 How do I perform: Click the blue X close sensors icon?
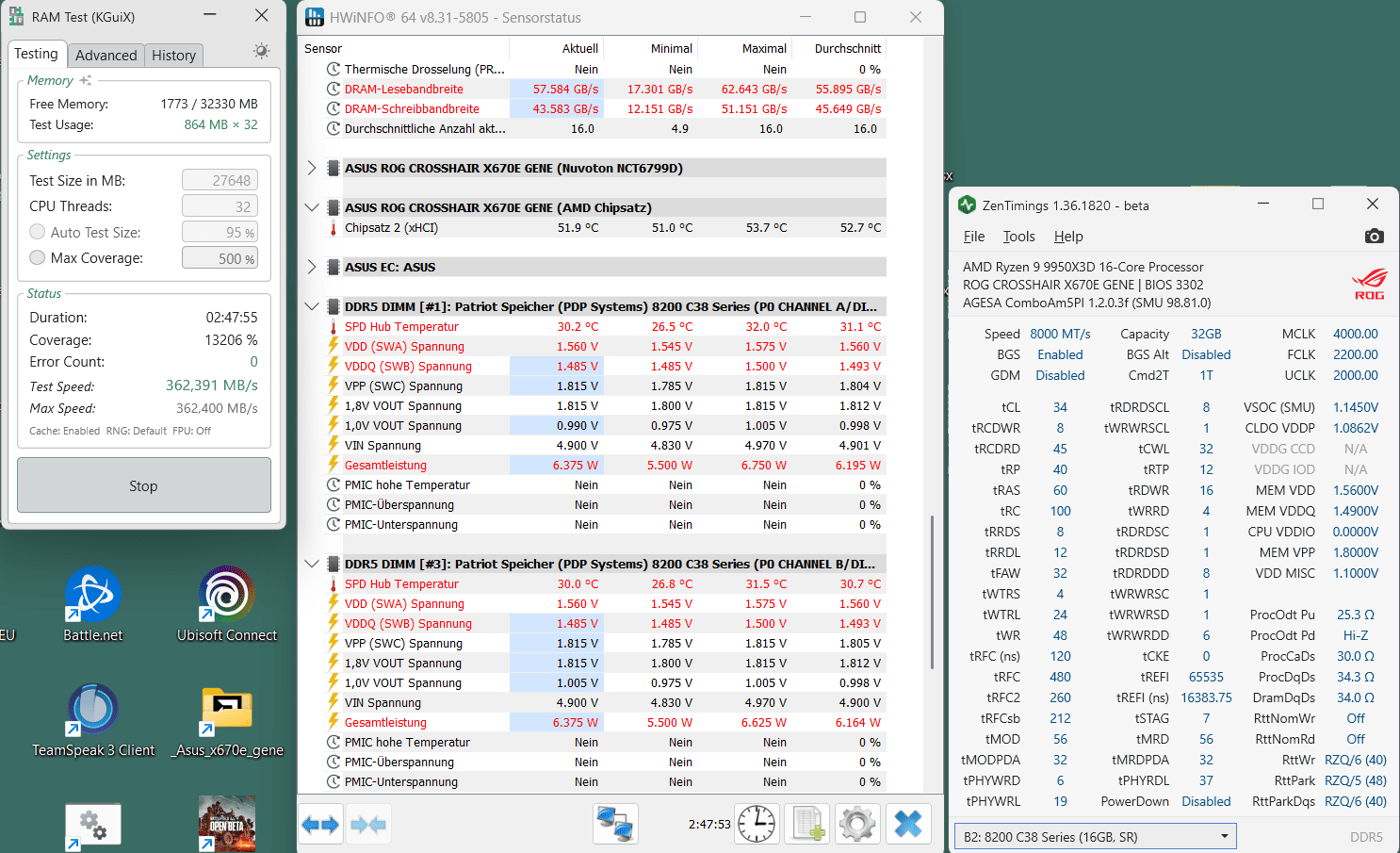click(x=908, y=824)
